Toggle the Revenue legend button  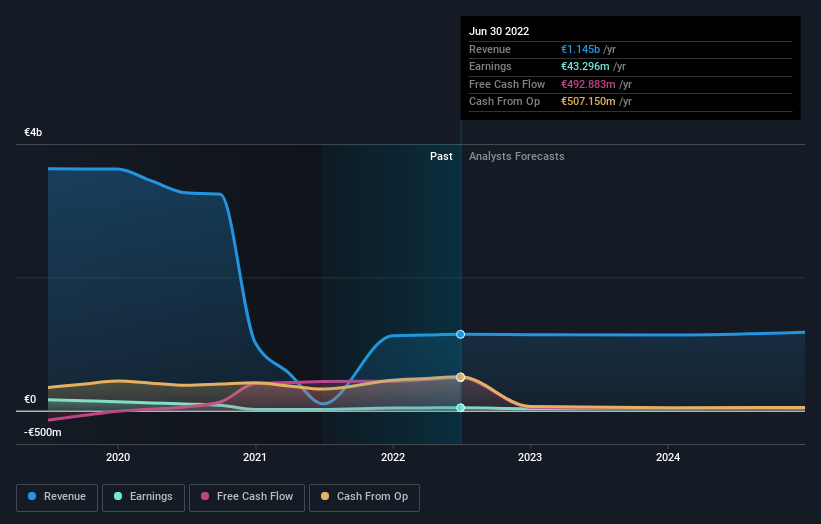57,497
